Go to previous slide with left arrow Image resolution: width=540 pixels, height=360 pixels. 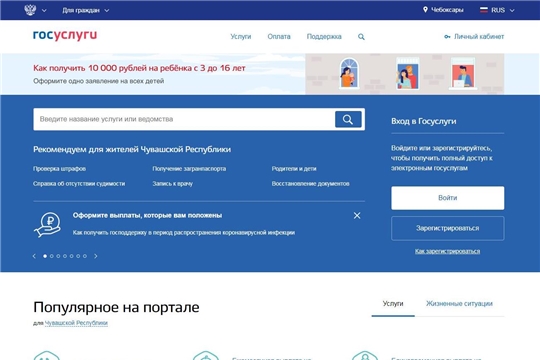(x=34, y=256)
